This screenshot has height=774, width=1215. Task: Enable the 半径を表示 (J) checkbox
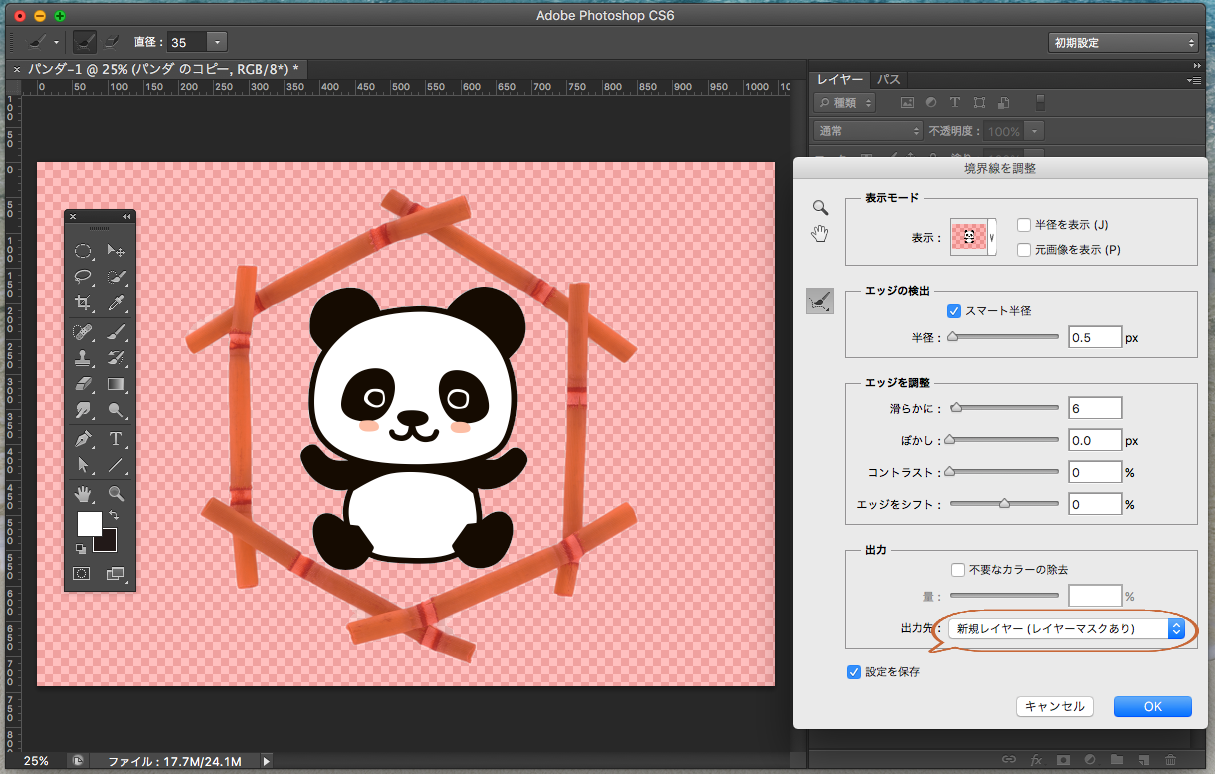(1024, 225)
